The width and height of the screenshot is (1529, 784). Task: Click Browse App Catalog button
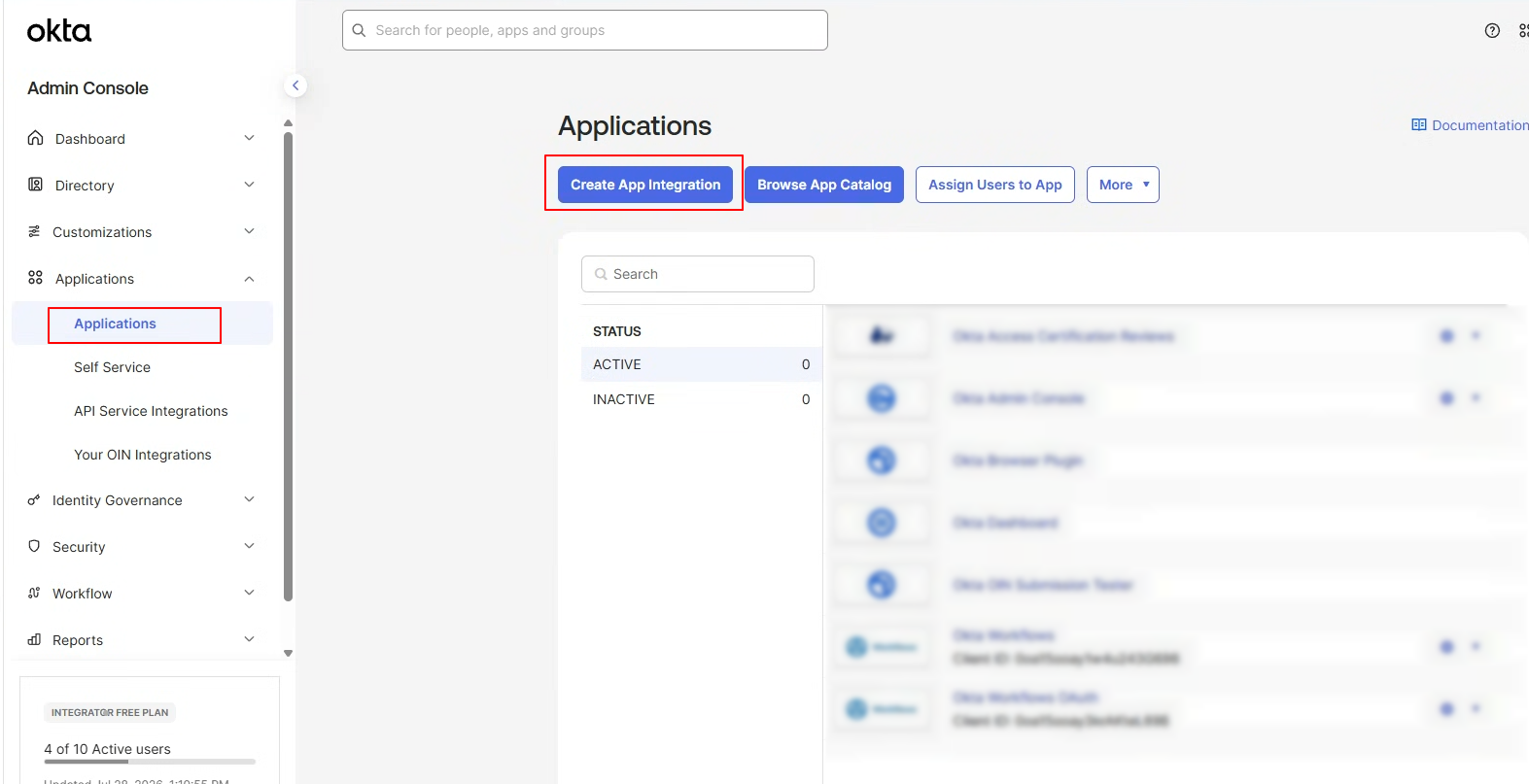click(x=824, y=185)
